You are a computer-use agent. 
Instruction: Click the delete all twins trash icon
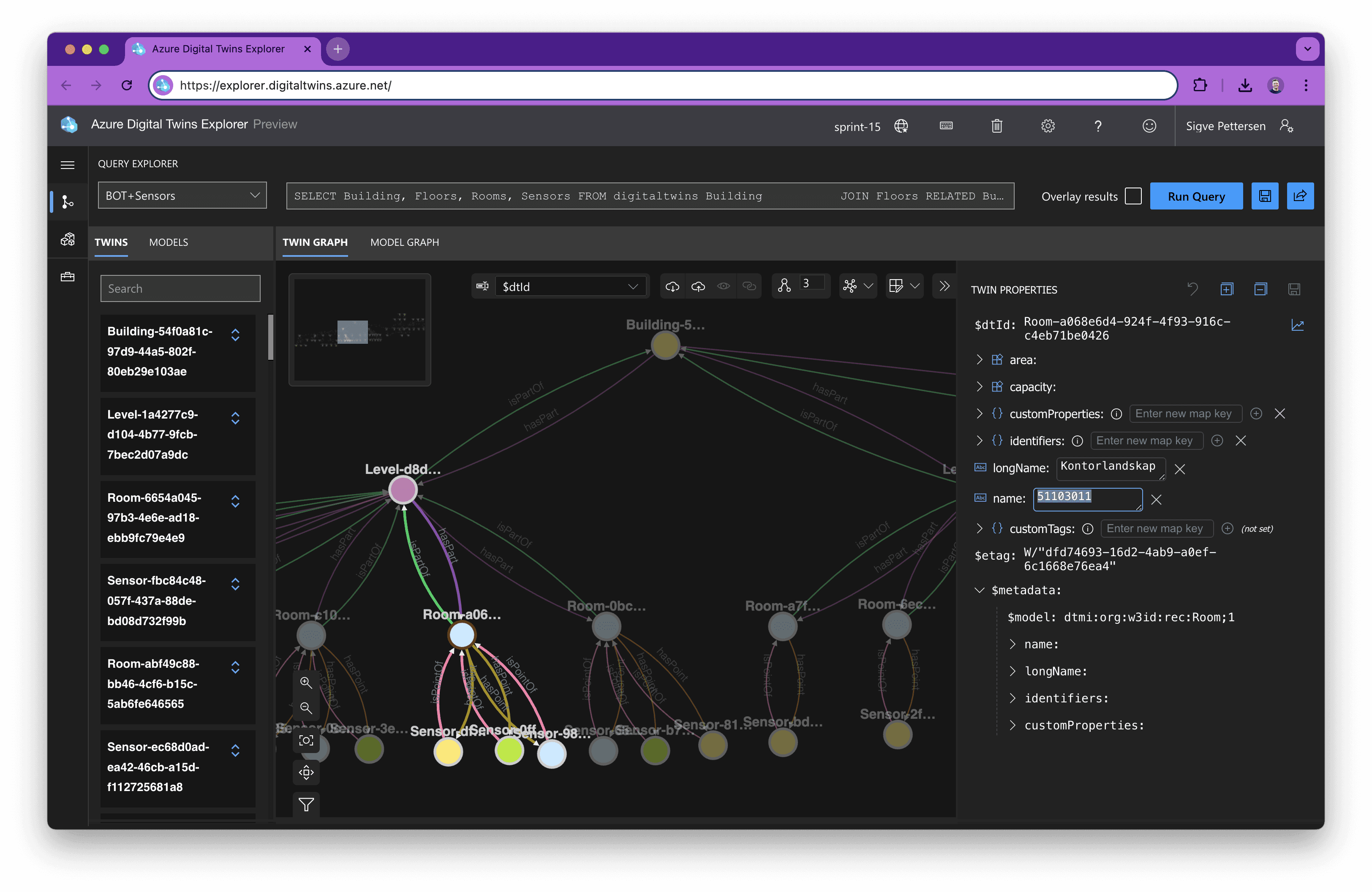996,126
